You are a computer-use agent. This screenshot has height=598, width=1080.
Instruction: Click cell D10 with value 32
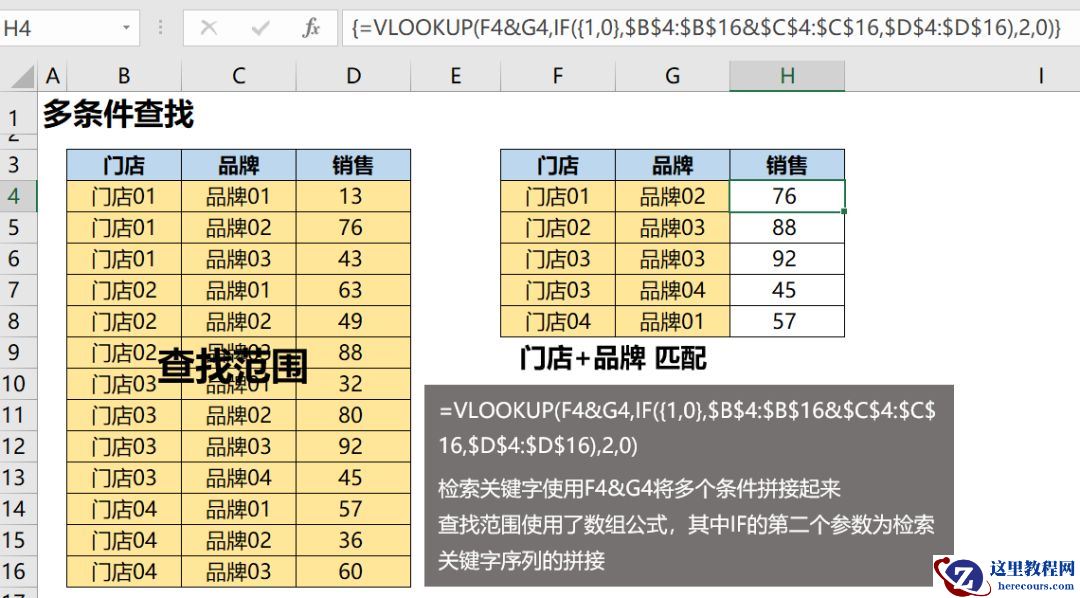[353, 384]
